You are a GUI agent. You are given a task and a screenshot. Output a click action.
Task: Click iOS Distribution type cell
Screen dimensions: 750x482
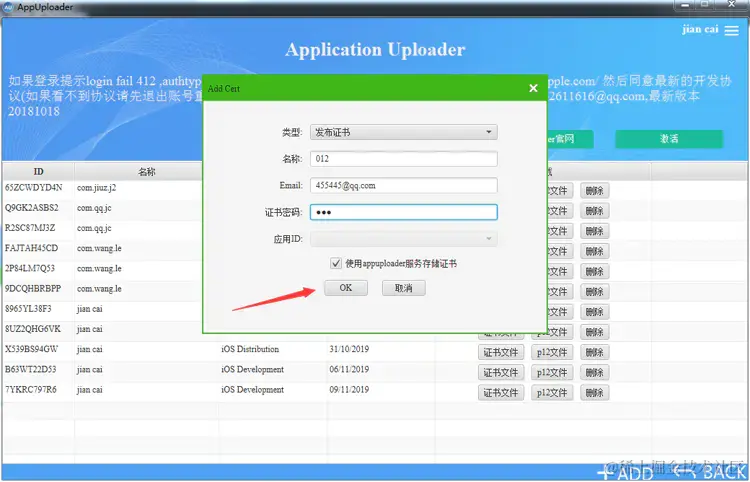point(250,349)
